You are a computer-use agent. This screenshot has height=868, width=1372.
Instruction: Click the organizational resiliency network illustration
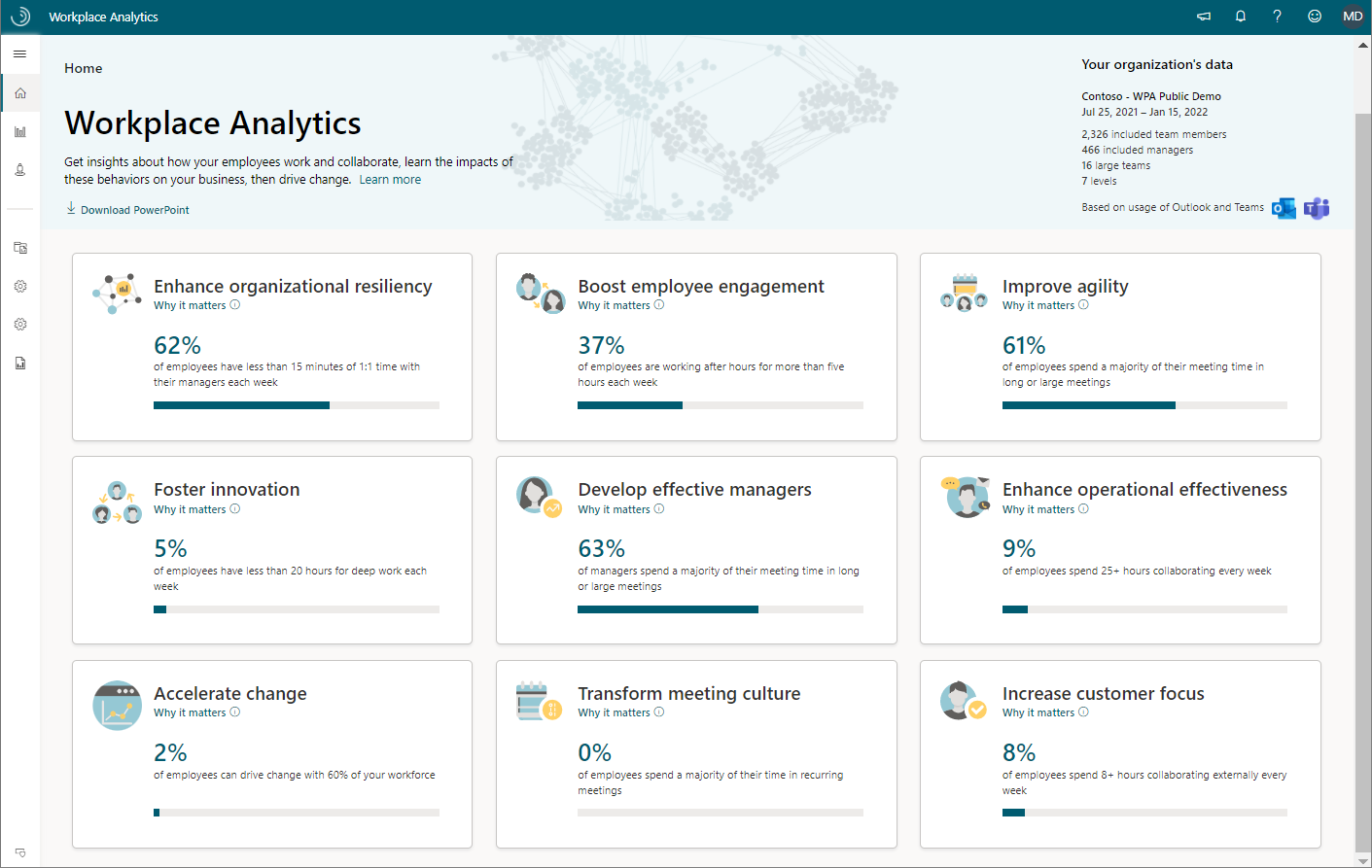pyautogui.click(x=117, y=293)
